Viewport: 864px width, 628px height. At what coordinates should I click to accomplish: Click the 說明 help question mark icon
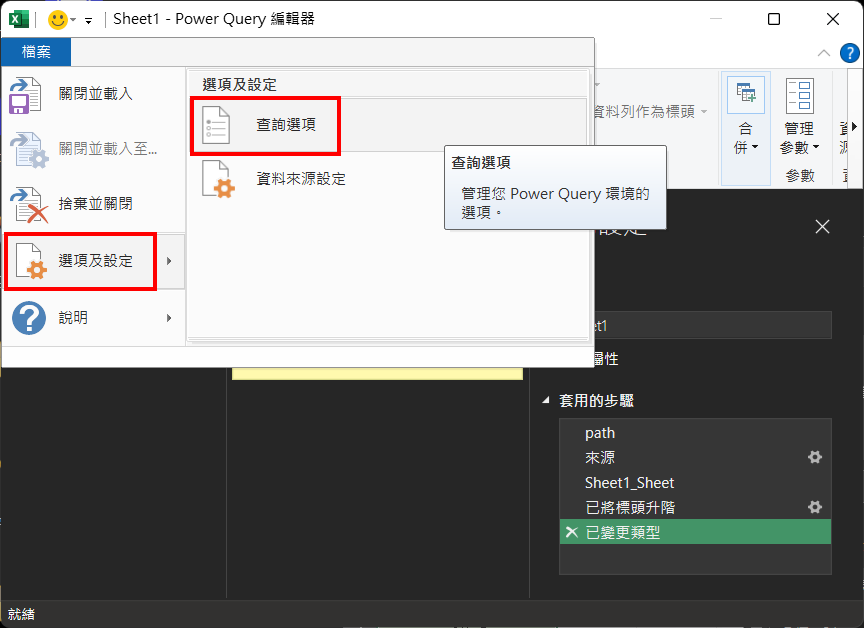(27, 318)
